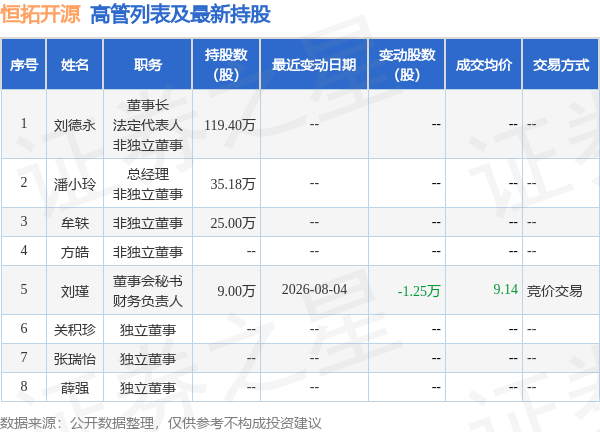600x432 pixels.
Task: Click serial number 4
Action: click(x=24, y=250)
